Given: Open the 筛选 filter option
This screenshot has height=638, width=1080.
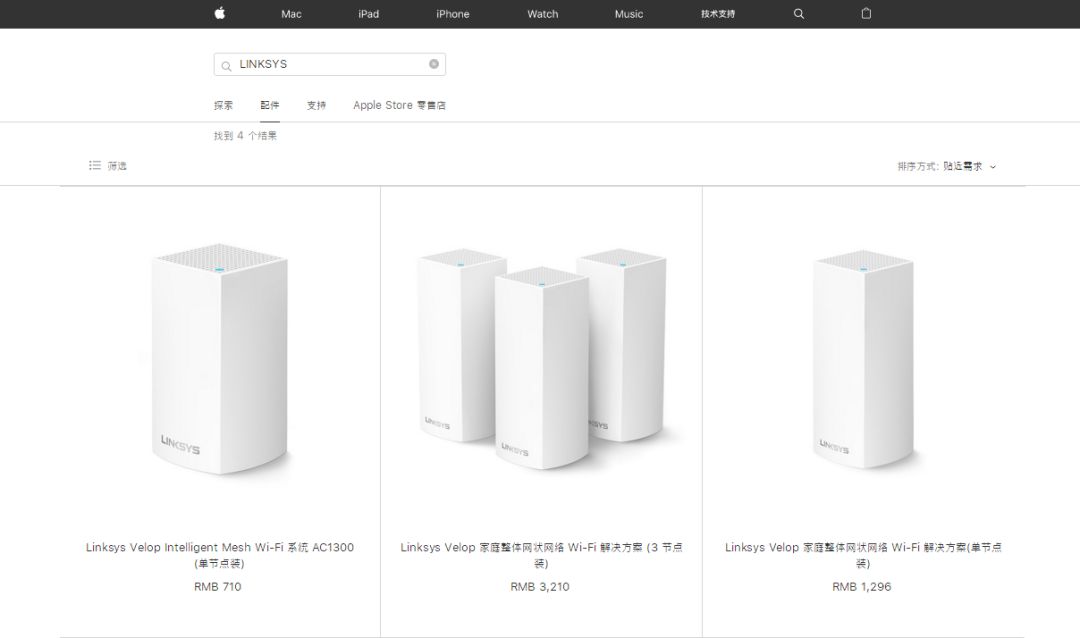Looking at the screenshot, I should click(117, 166).
